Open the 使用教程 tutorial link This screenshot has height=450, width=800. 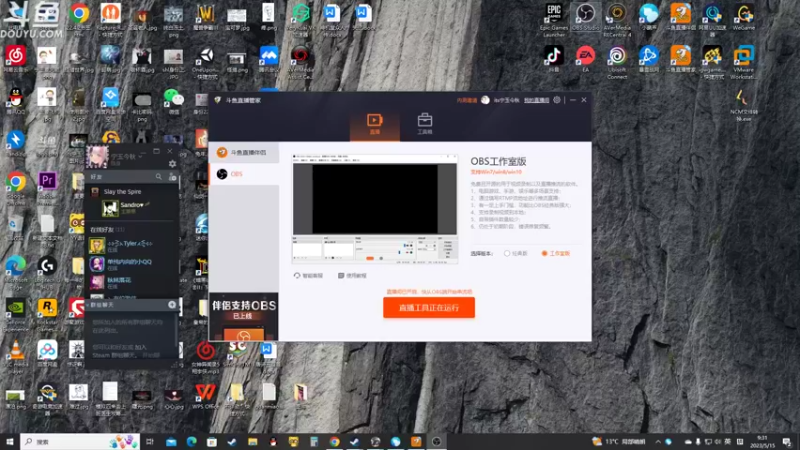tap(352, 276)
